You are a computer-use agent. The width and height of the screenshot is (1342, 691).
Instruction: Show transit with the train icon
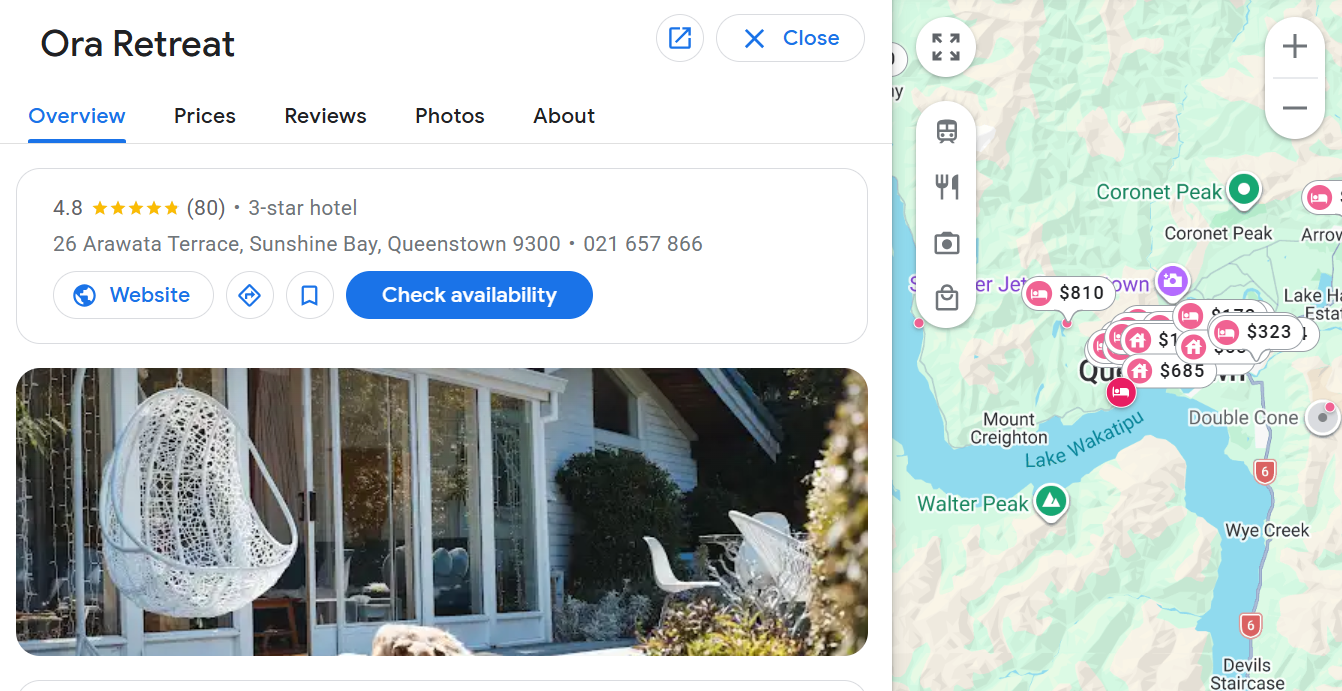pyautogui.click(x=947, y=131)
